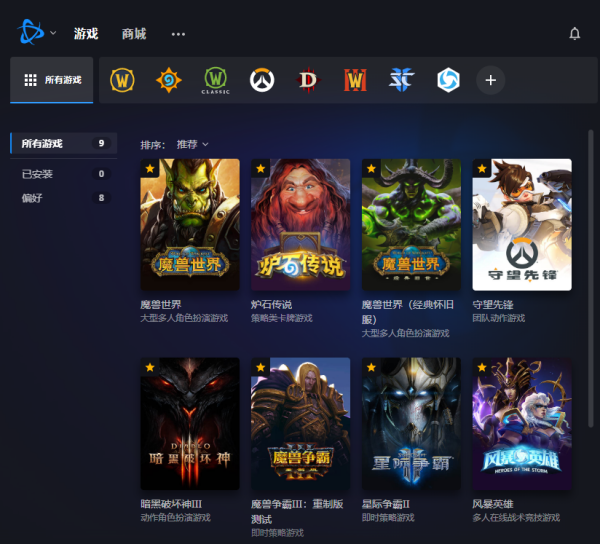The image size is (600, 544).
Task: Click the 风暴英雄 title link
Action: click(x=493, y=504)
